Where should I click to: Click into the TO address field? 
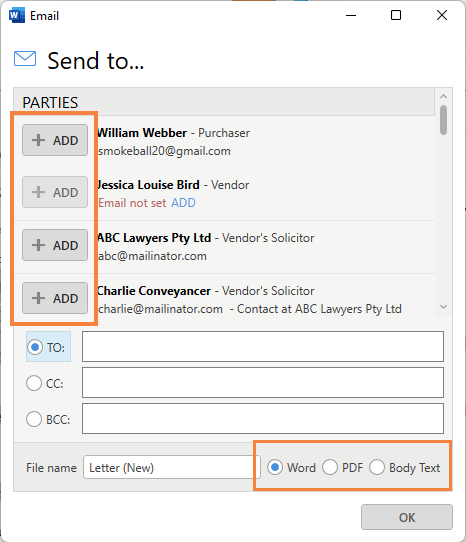coord(263,346)
